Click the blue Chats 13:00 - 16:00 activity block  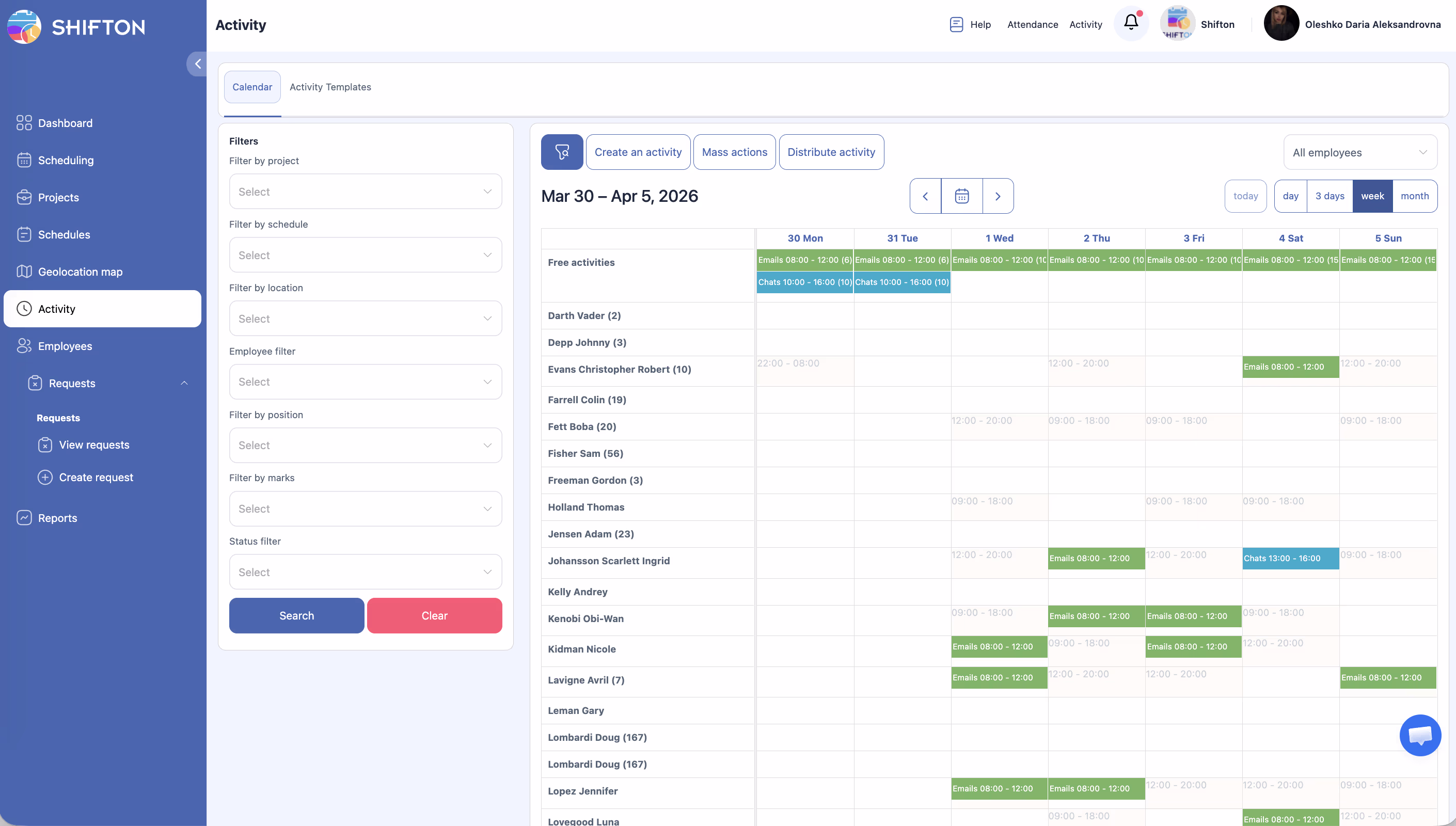pyautogui.click(x=1290, y=558)
